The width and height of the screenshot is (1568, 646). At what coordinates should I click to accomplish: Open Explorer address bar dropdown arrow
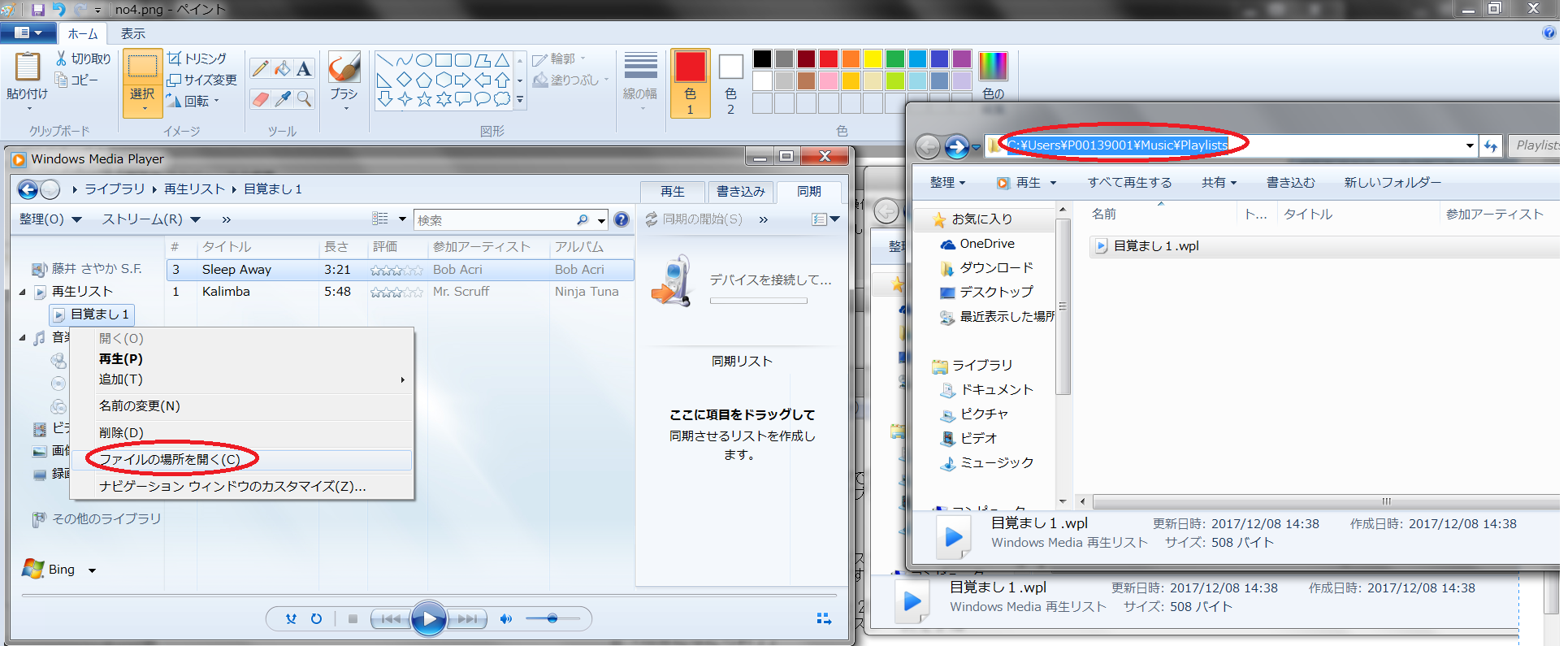[x=1470, y=146]
